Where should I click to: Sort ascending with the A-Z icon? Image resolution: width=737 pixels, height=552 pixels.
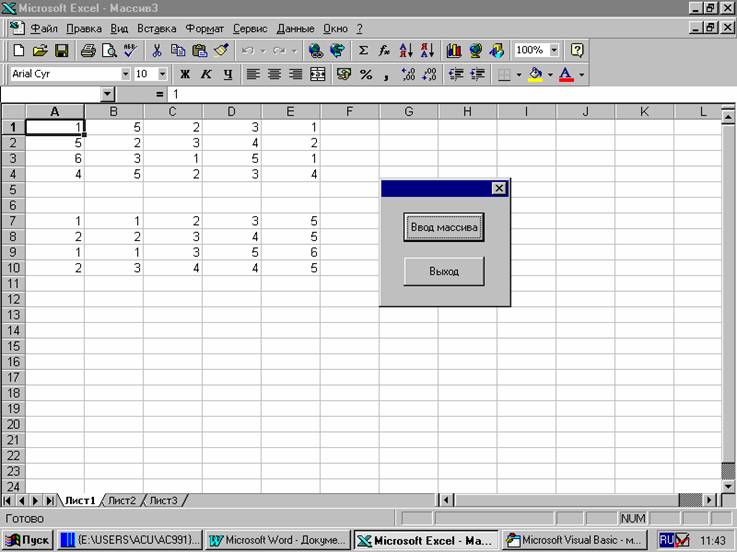point(406,50)
